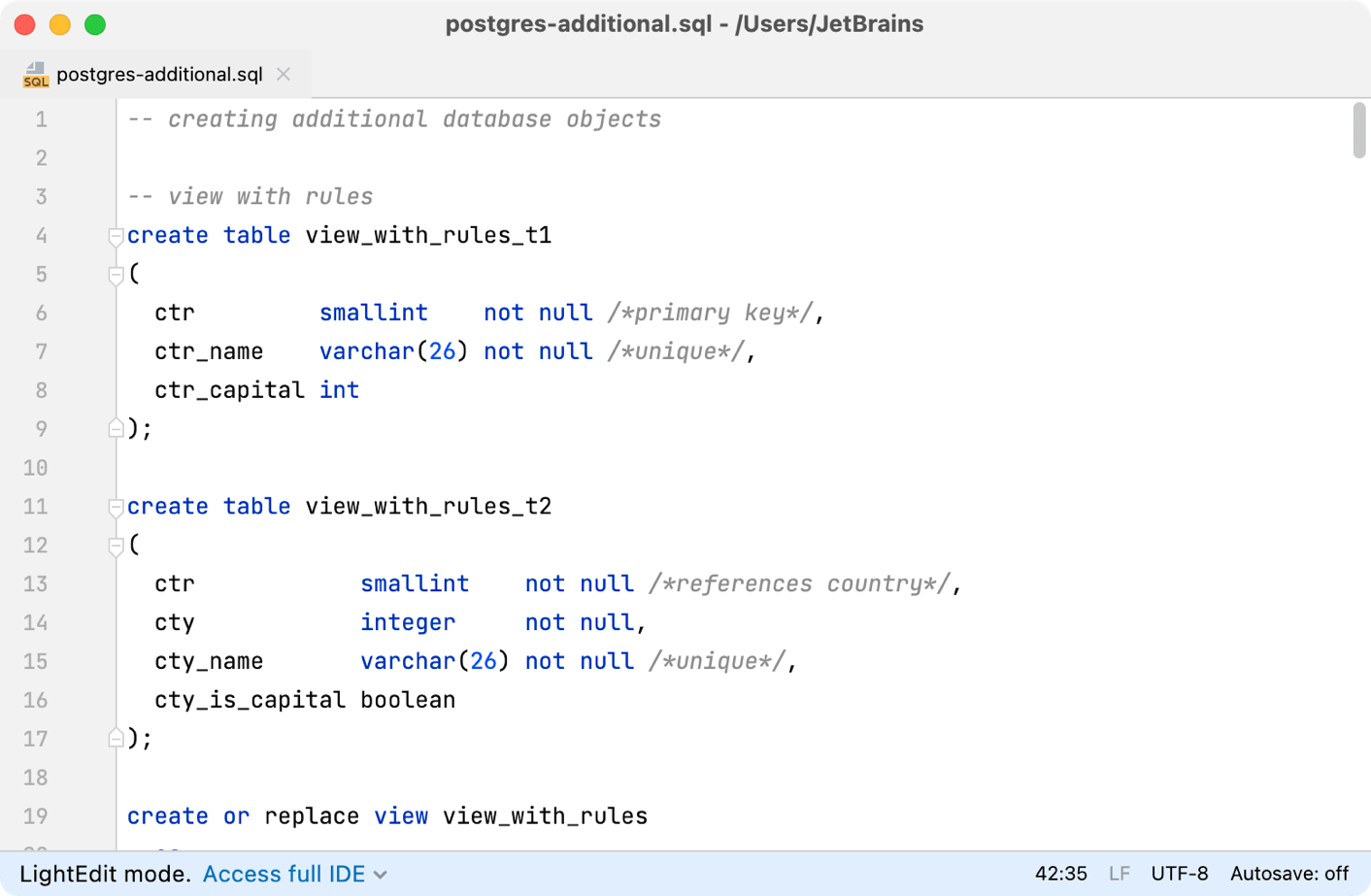The image size is (1371, 896).
Task: Open the Access full IDE link
Action: [x=284, y=874]
